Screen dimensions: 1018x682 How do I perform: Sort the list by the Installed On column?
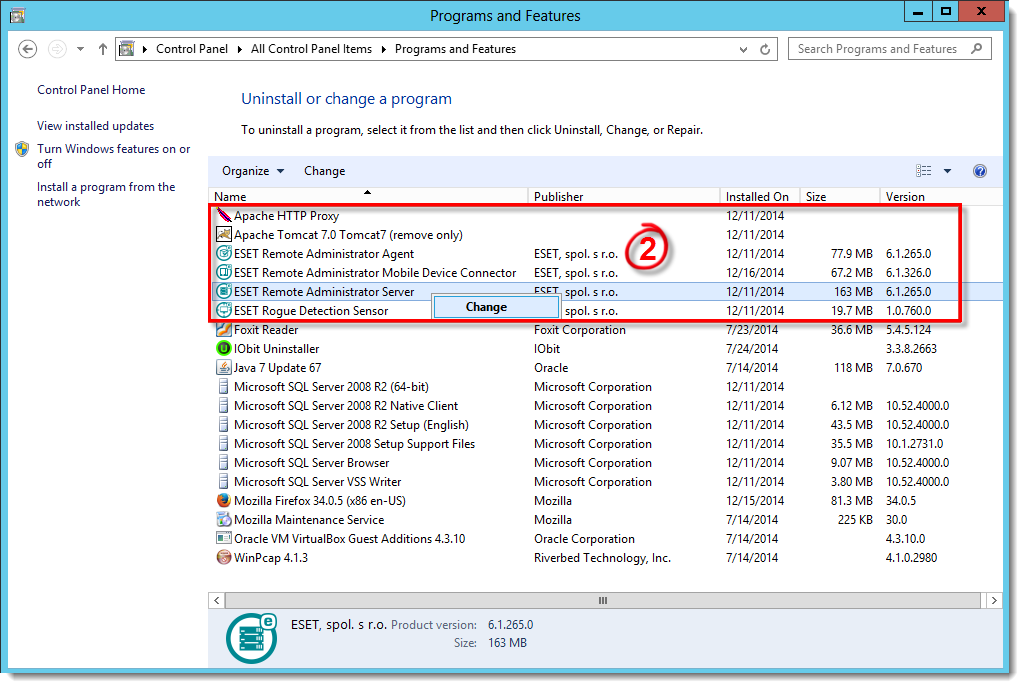tap(759, 196)
